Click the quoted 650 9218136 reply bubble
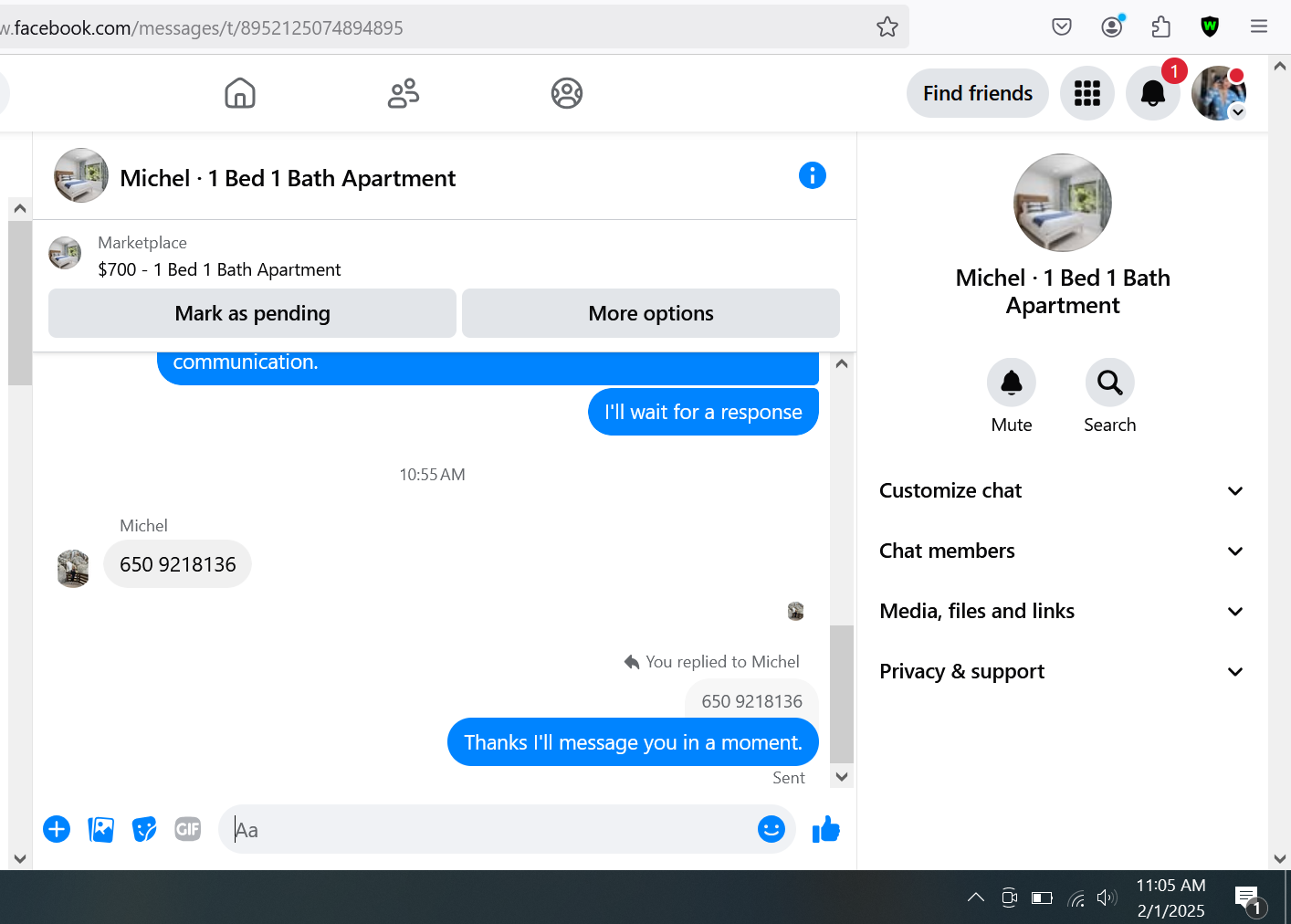The height and width of the screenshot is (924, 1291). pos(751,701)
